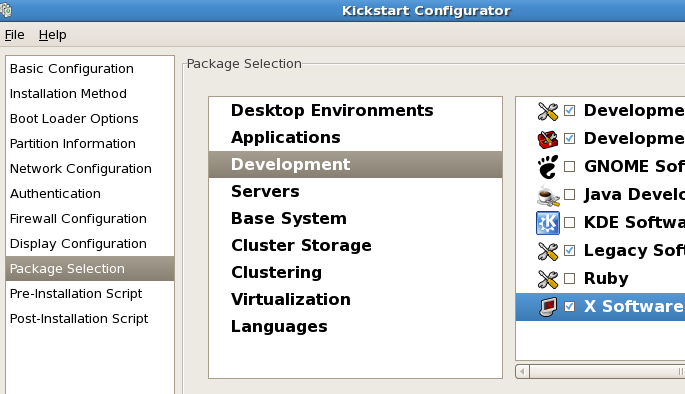Click the red toolbox Development icon
685x394 pixels.
[x=547, y=139]
